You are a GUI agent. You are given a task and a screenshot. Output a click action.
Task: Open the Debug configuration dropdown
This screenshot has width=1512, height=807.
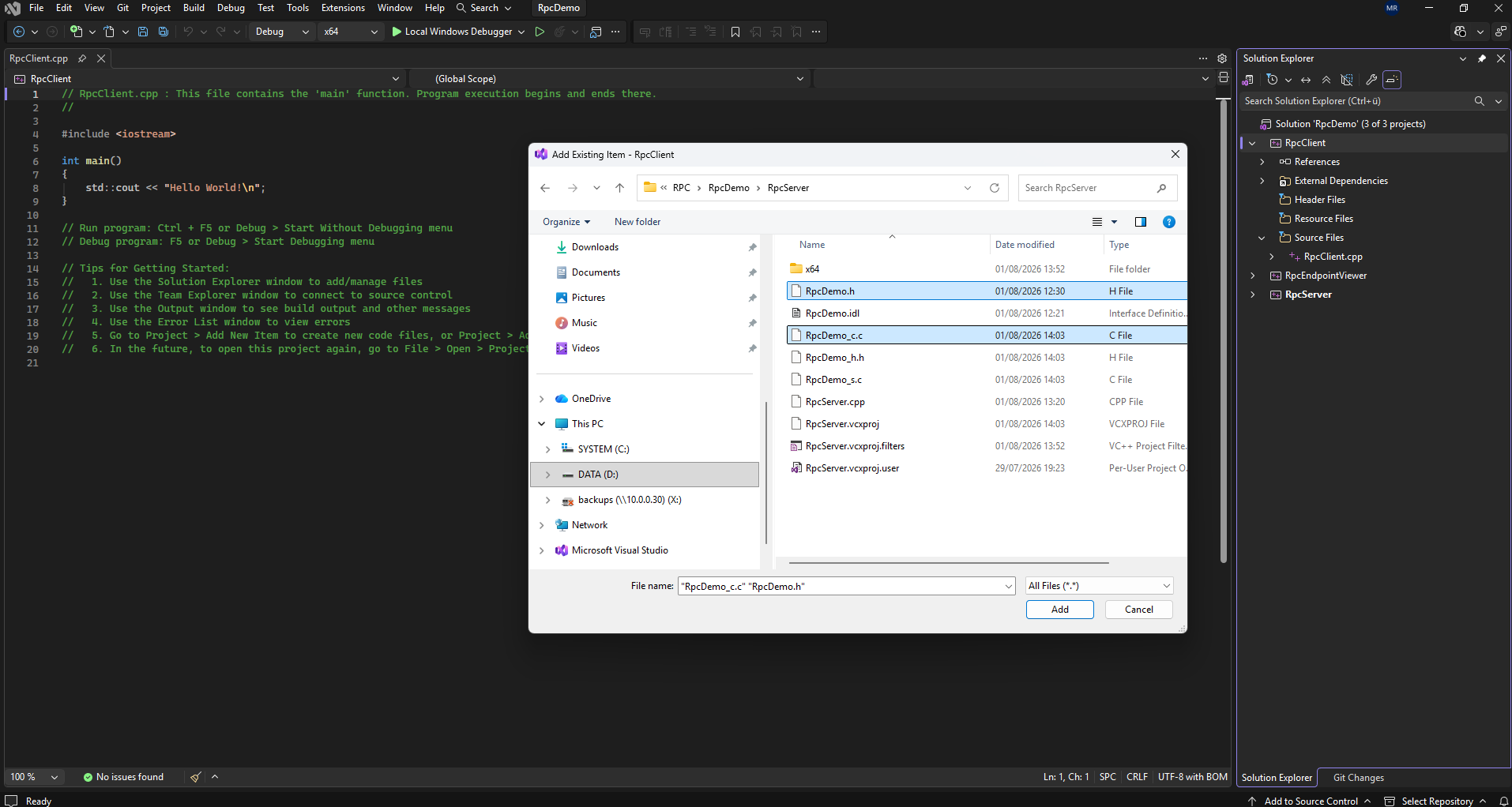point(282,32)
